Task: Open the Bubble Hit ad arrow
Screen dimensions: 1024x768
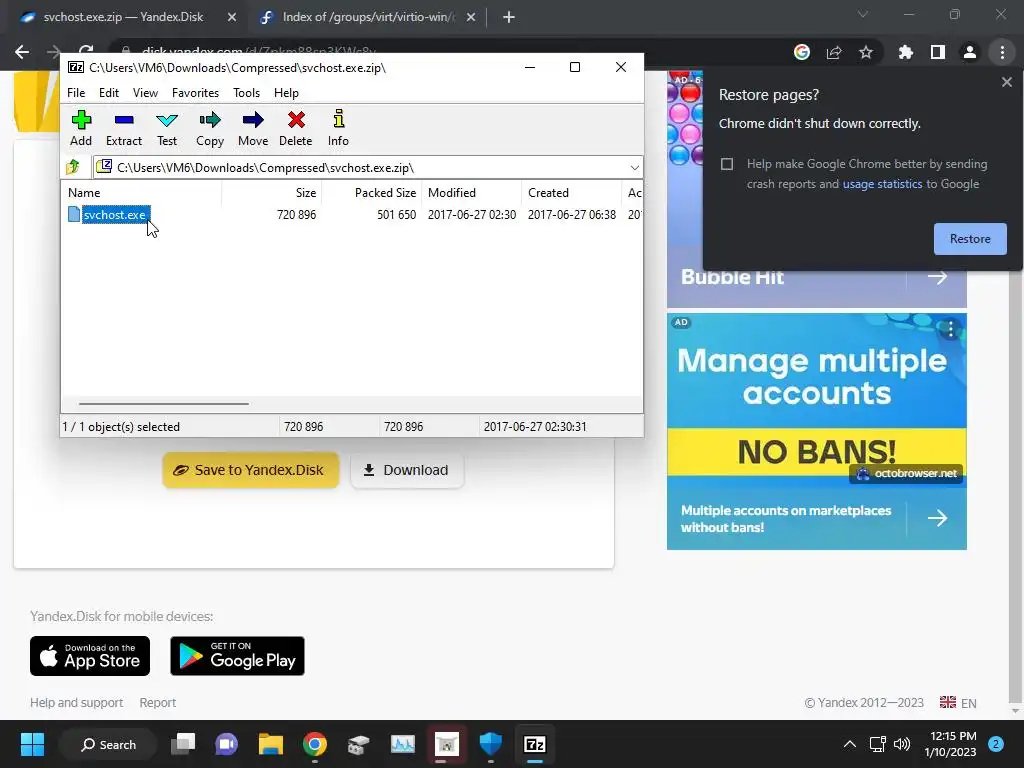Action: [x=937, y=277]
